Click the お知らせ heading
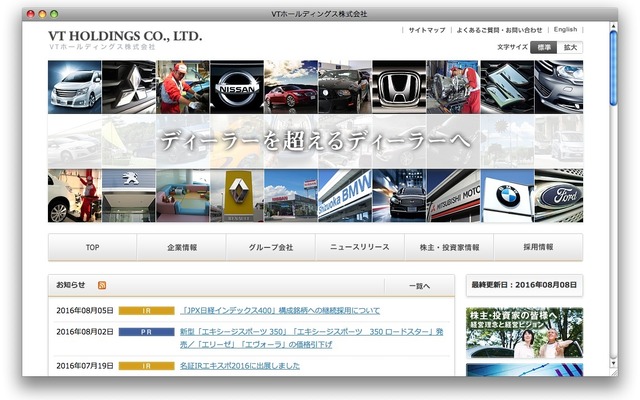 point(71,285)
